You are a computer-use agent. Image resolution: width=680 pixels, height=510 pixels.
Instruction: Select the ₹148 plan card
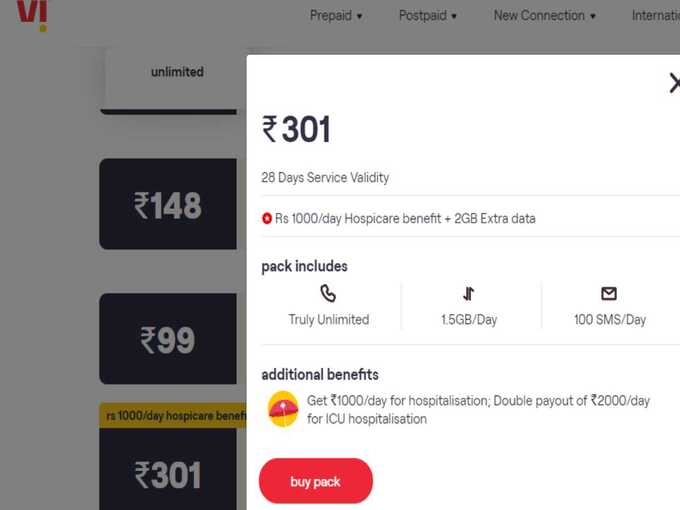(x=168, y=204)
